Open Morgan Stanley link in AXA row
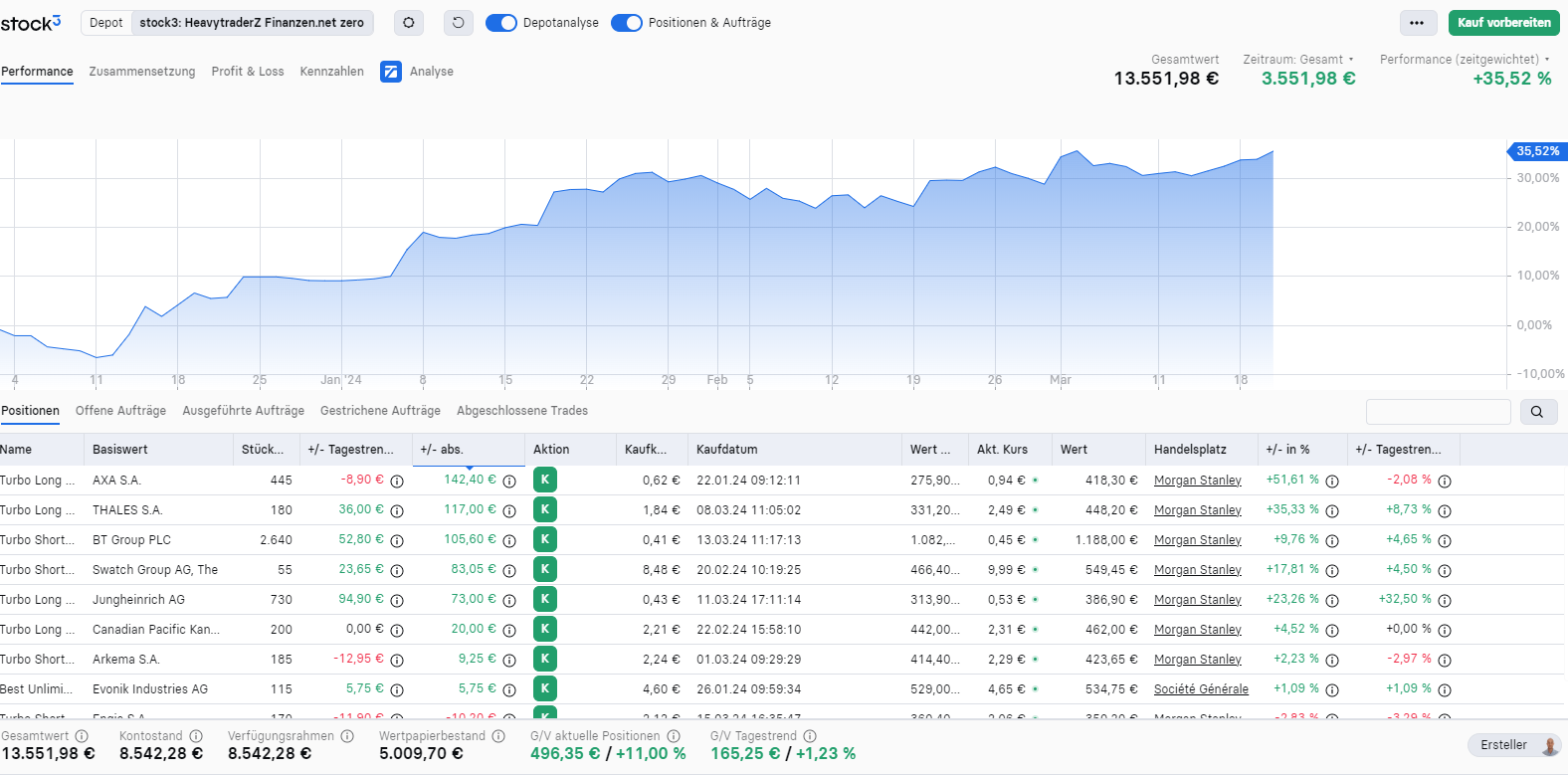This screenshot has height=775, width=1568. [x=1198, y=481]
